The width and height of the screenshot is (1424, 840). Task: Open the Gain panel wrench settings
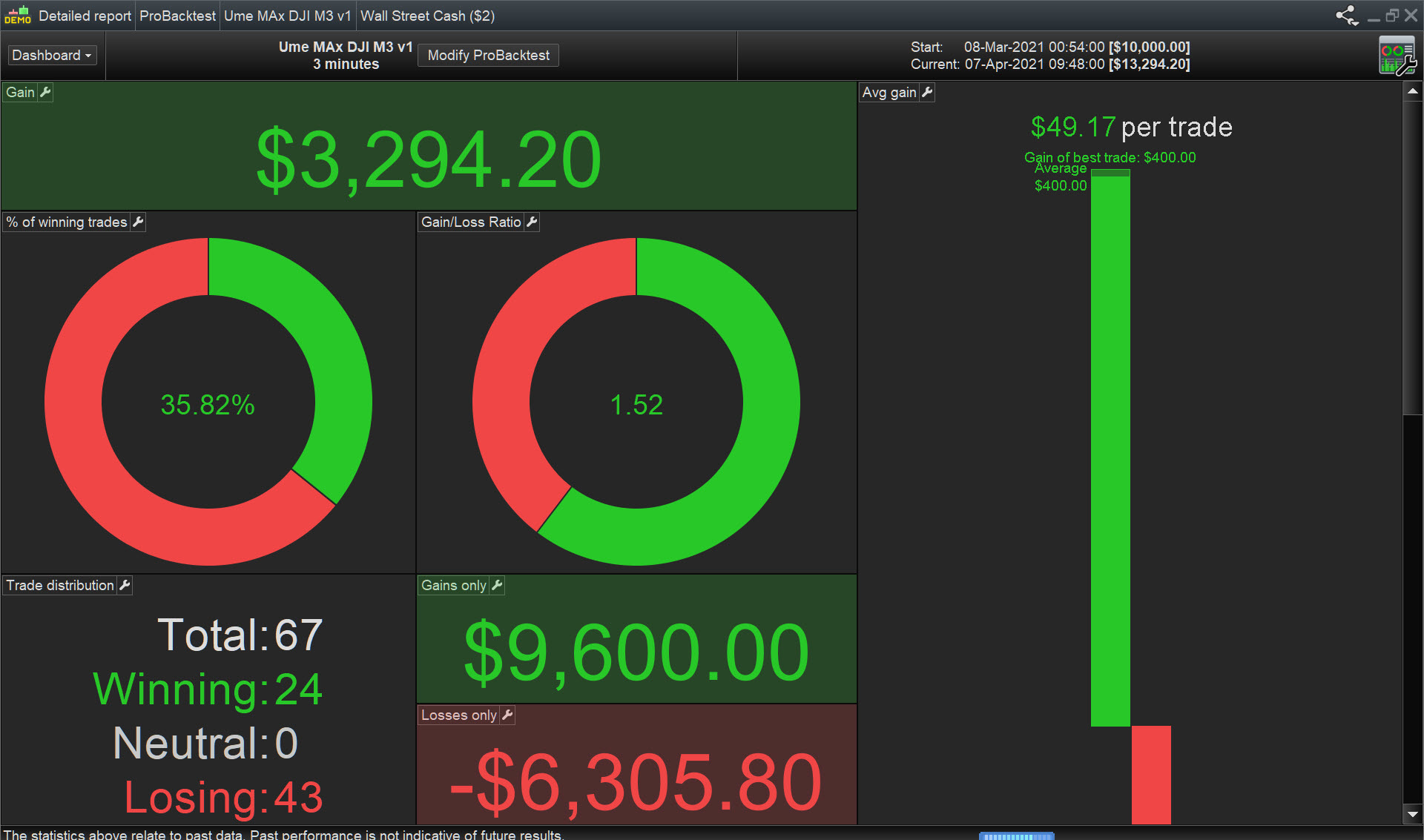[45, 92]
